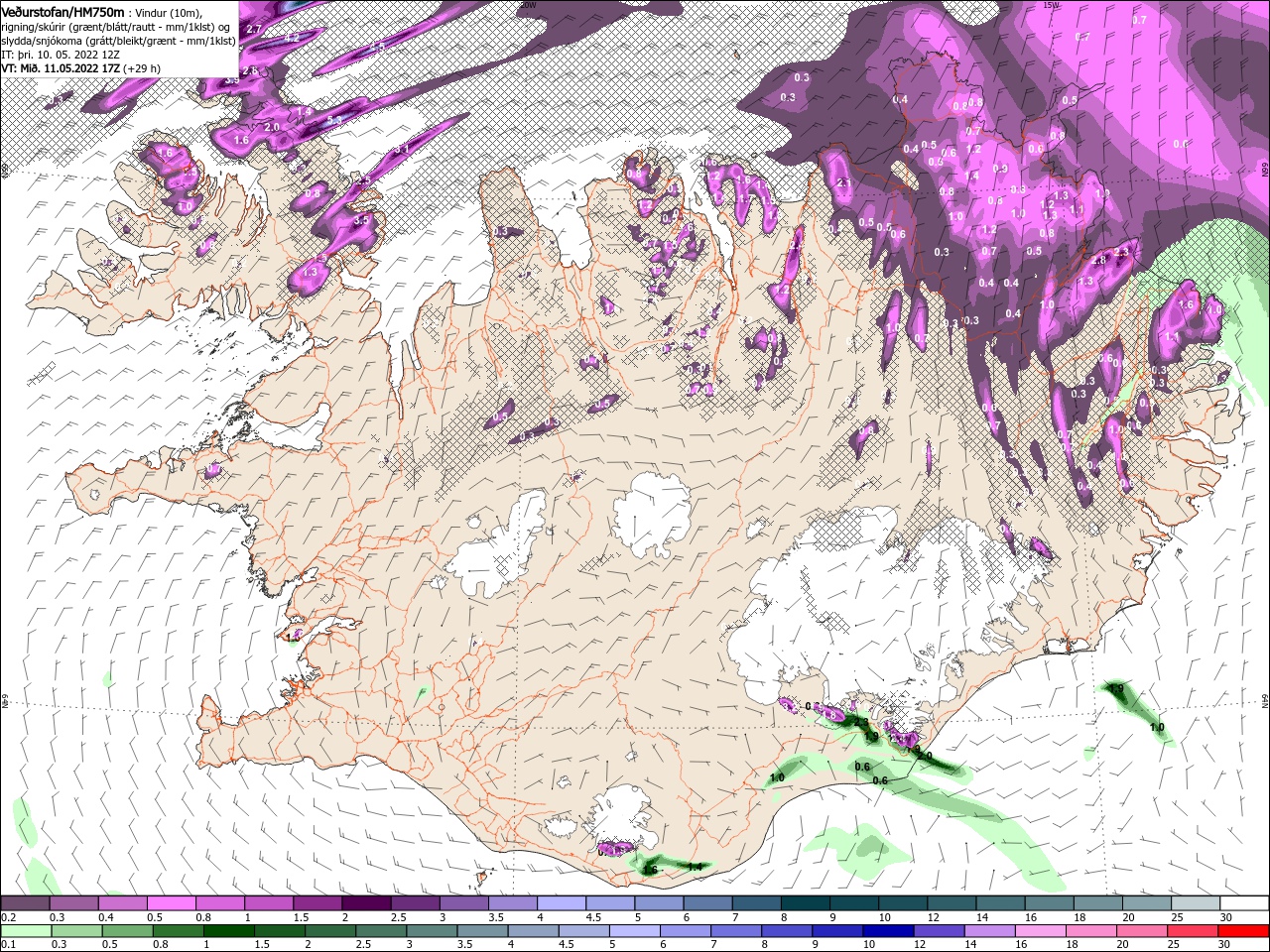This screenshot has height=952, width=1270.
Task: Click the 15W longitude label on the top edge
Action: (x=1050, y=5)
